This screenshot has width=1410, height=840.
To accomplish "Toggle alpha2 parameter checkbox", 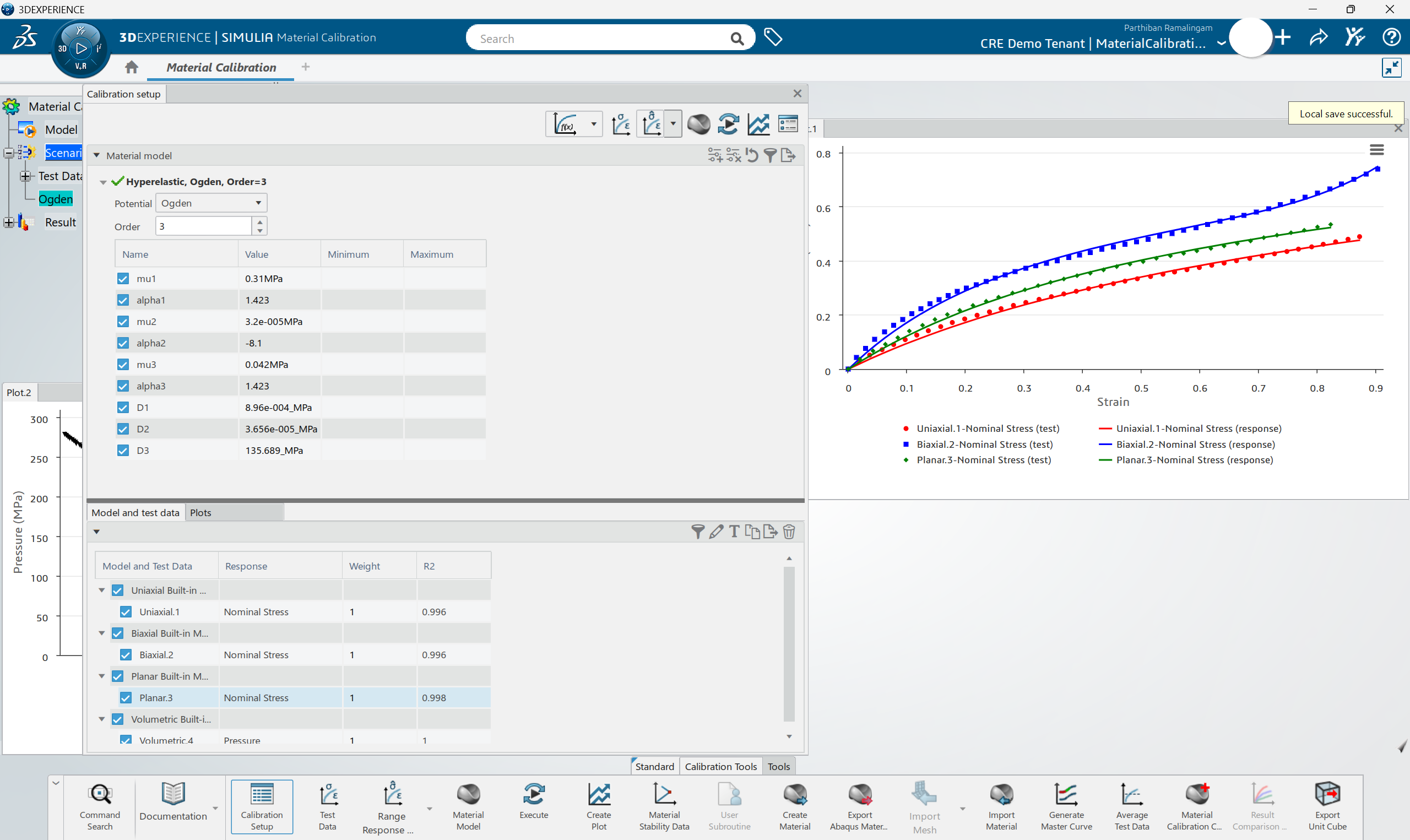I will coord(123,343).
